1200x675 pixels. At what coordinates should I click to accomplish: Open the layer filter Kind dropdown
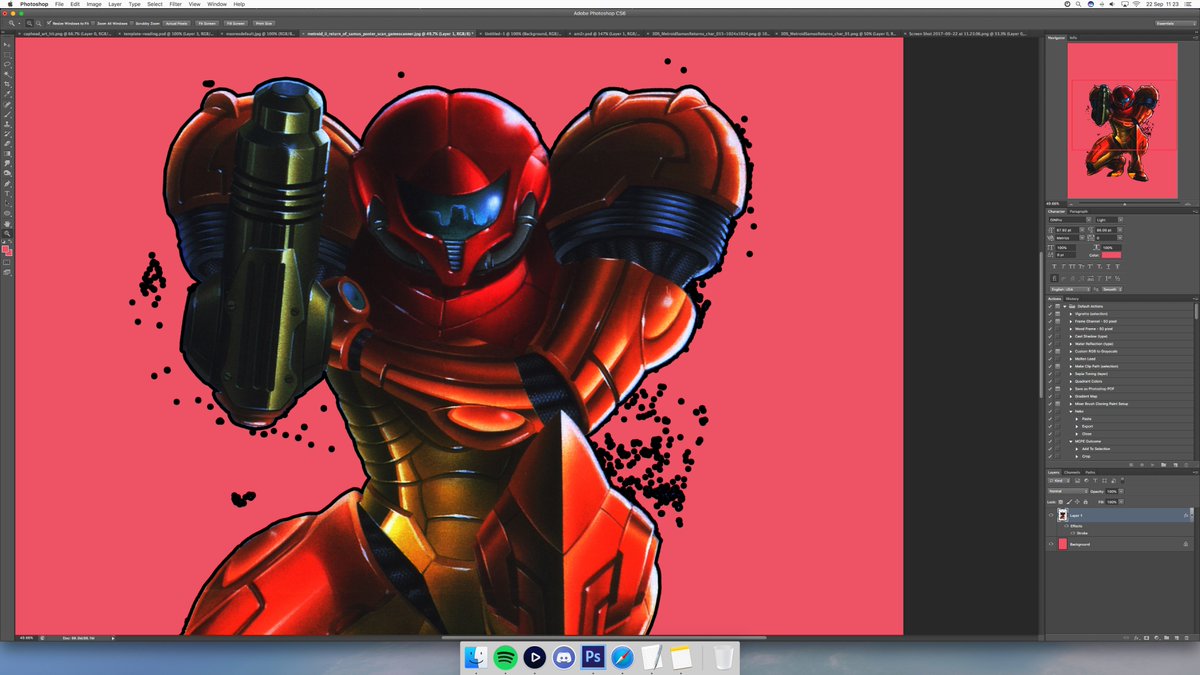(x=1059, y=481)
